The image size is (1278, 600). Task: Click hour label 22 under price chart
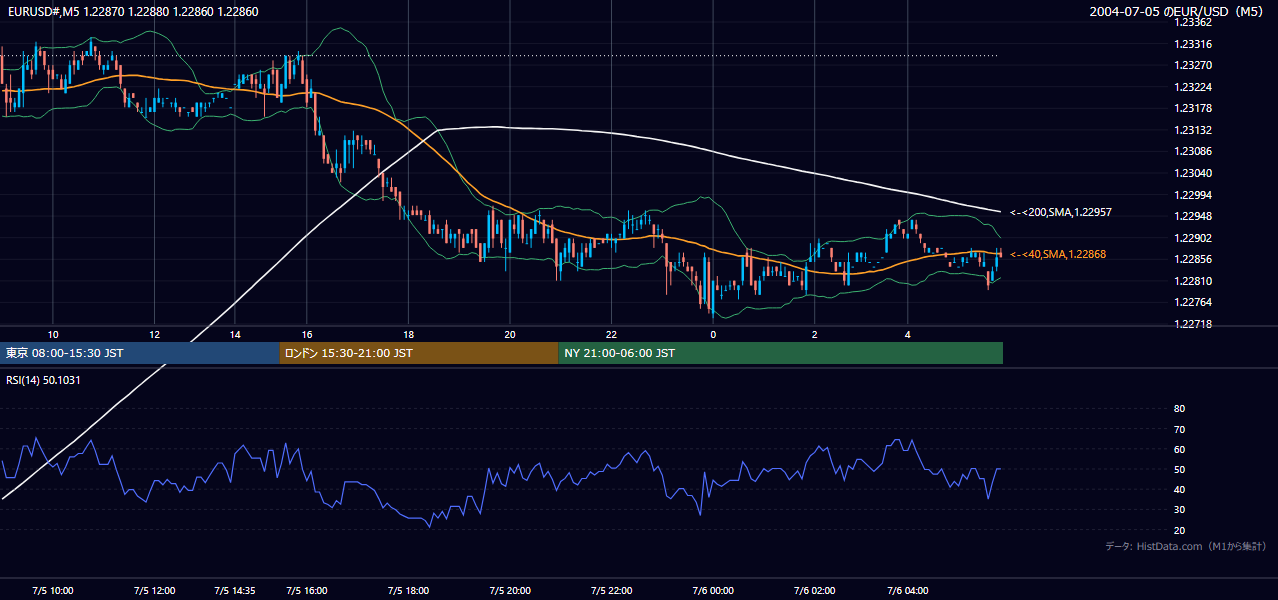point(611,334)
